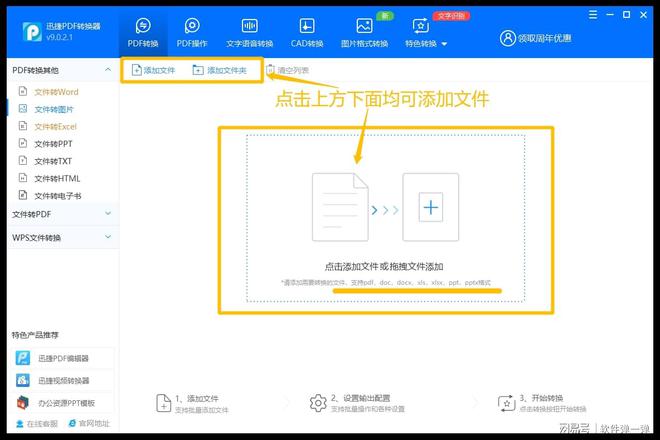Click the 文件转PPT file icon
This screenshot has height=440, width=660.
tap(23, 143)
